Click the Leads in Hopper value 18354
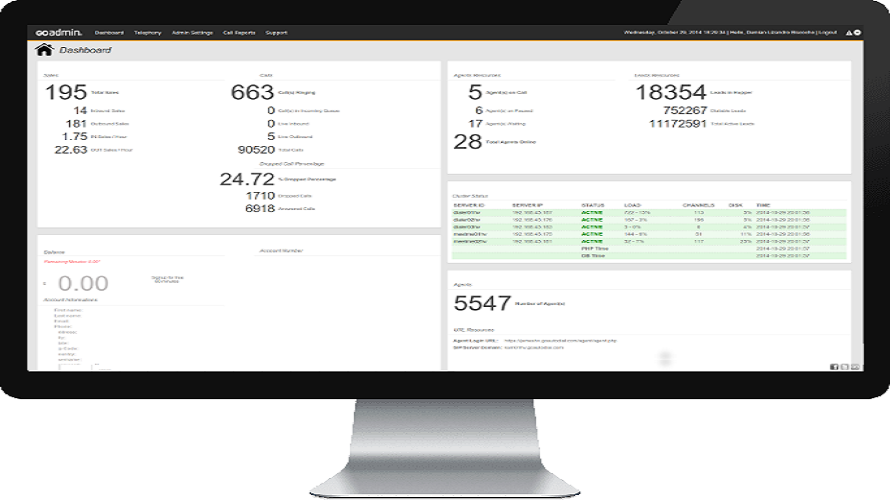Image resolution: width=890 pixels, height=500 pixels. pos(671,92)
